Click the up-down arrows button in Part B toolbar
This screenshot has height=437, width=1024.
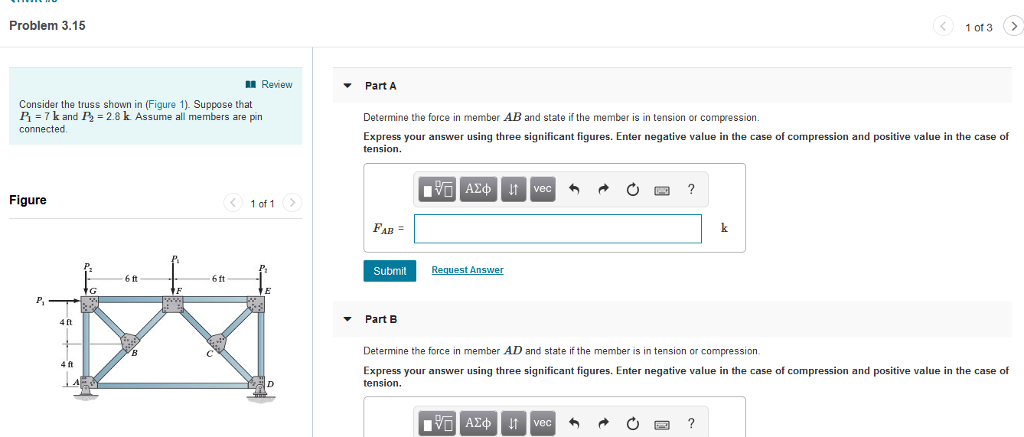pos(514,423)
